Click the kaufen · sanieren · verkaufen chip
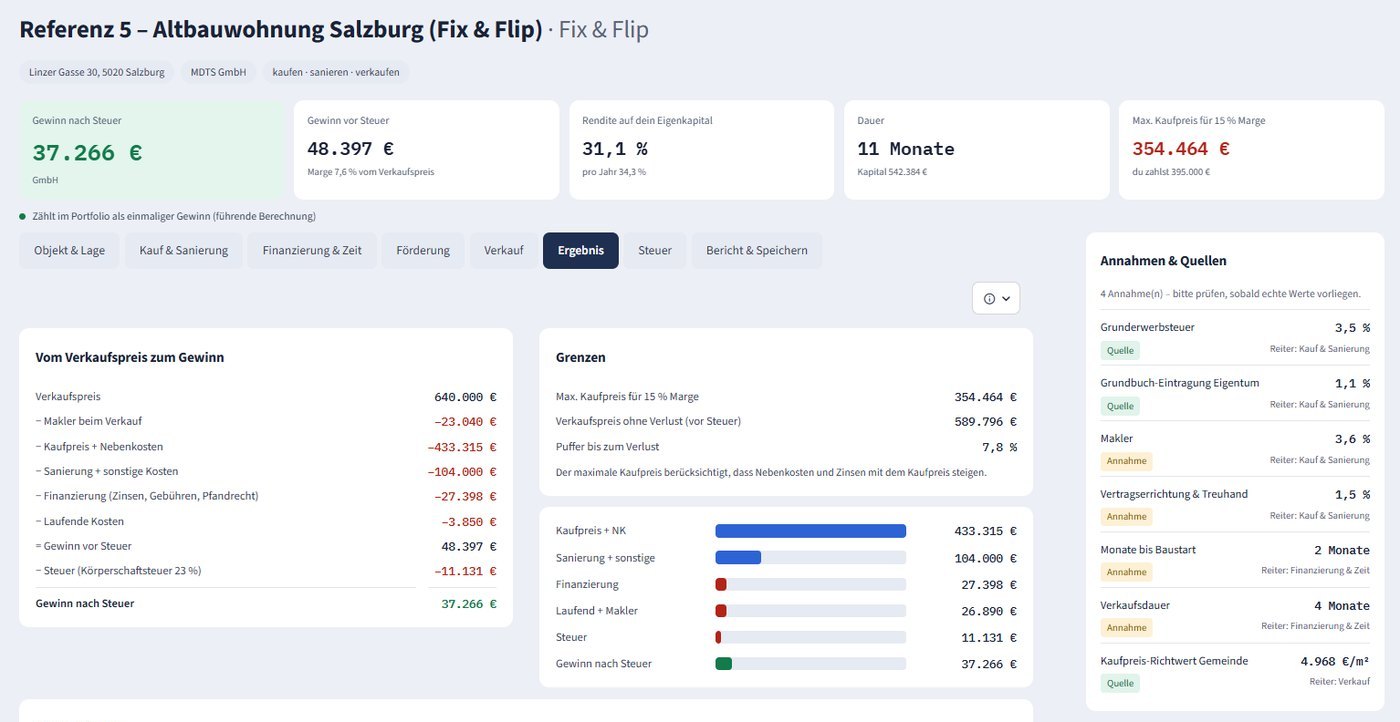The image size is (1400, 722). [x=336, y=72]
